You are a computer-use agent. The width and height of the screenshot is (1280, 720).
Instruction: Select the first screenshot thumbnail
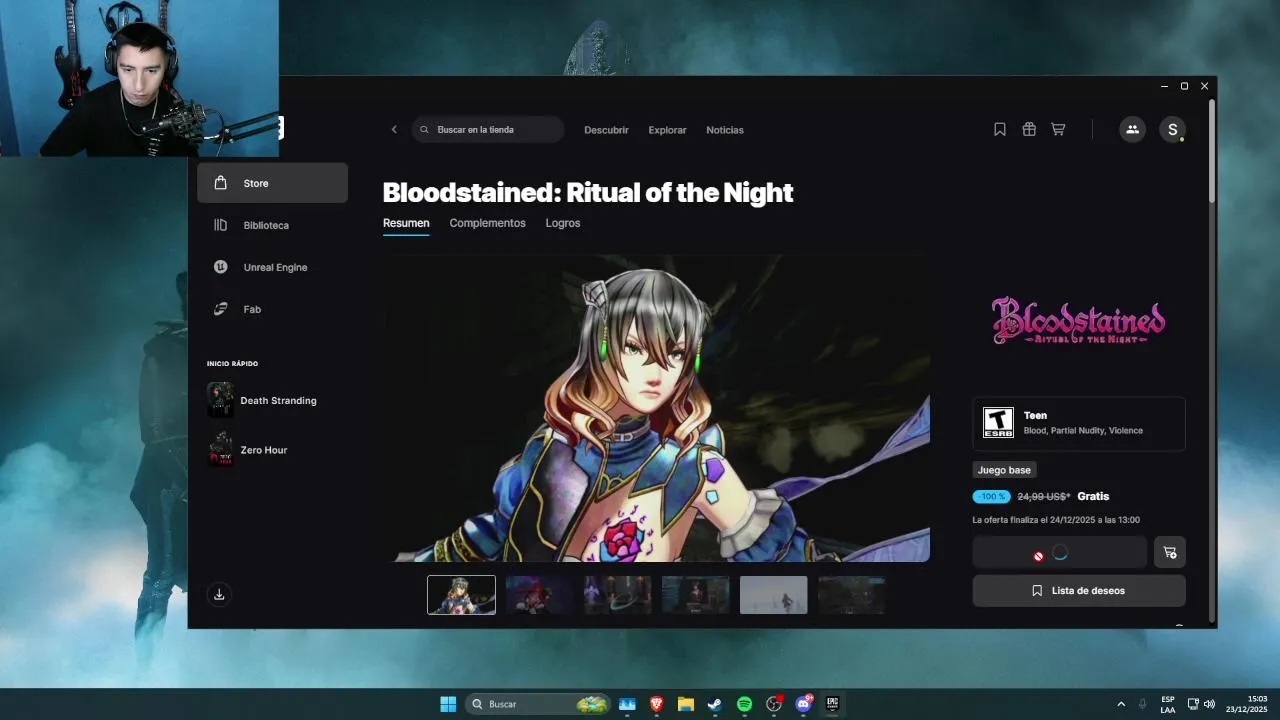[x=461, y=594]
